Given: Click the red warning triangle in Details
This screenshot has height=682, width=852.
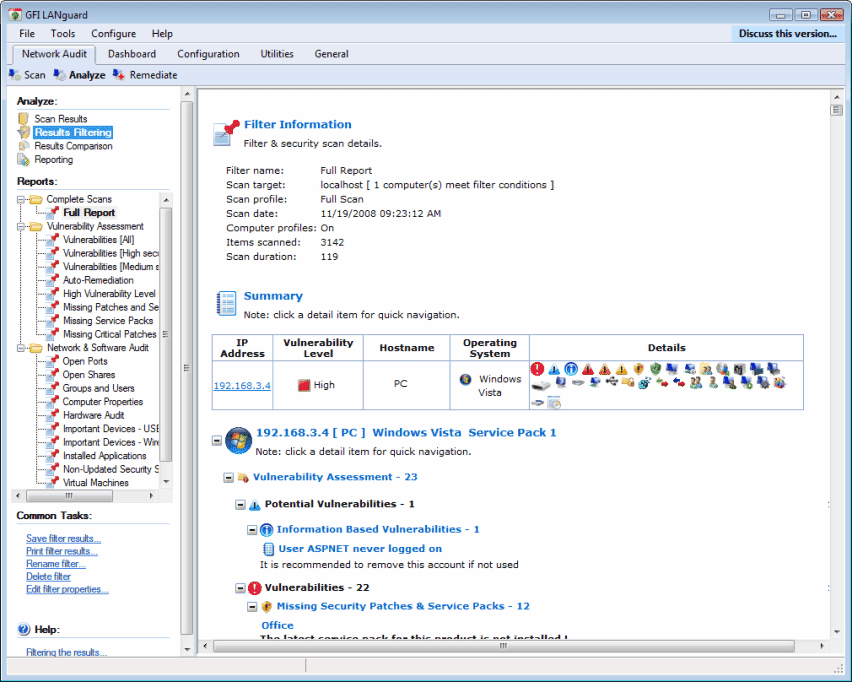Looking at the screenshot, I should click(x=587, y=370).
